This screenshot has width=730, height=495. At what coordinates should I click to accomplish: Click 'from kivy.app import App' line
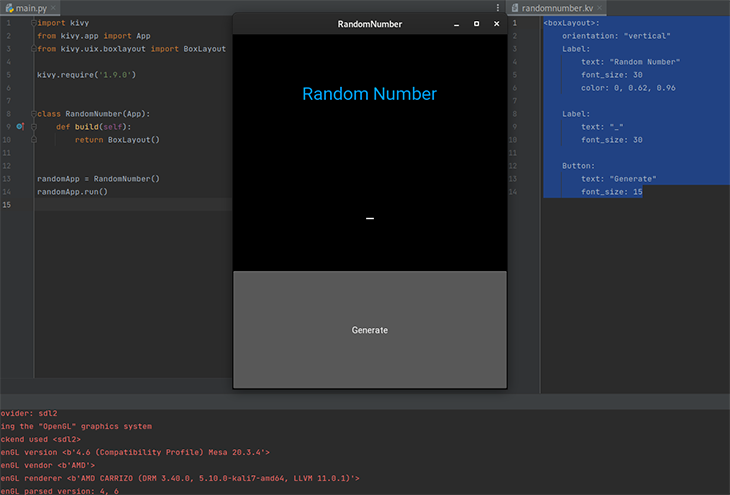[x=94, y=36]
